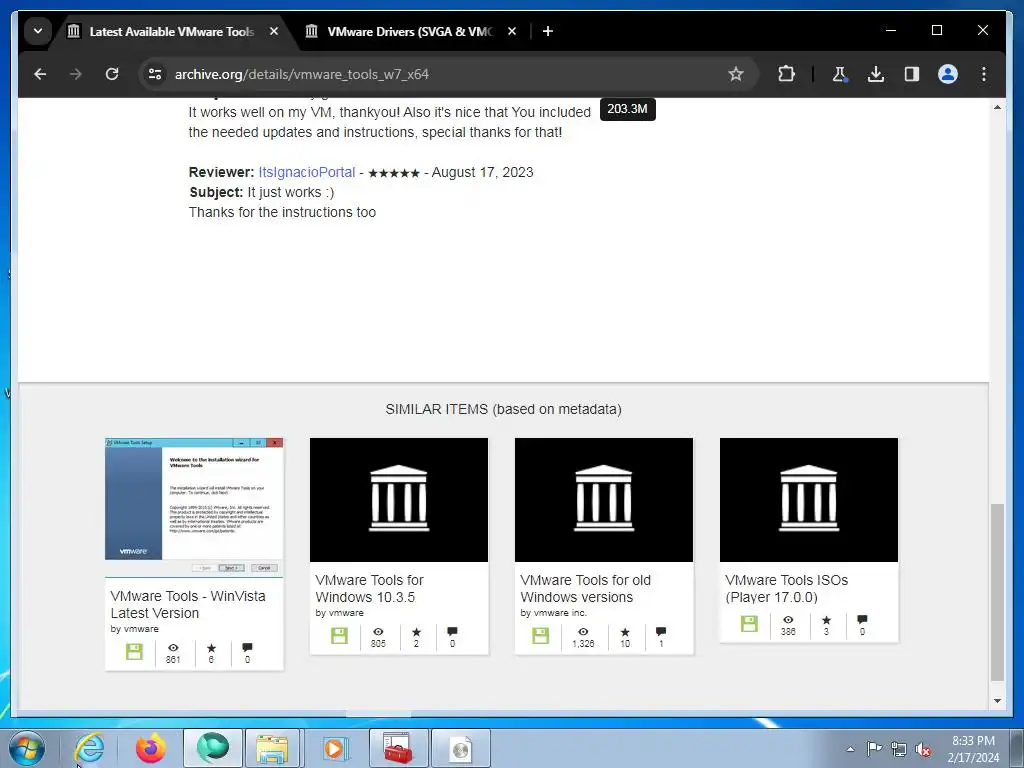Click software icon on old Windows versions card
Screen dimensions: 1024x768
coord(540,635)
